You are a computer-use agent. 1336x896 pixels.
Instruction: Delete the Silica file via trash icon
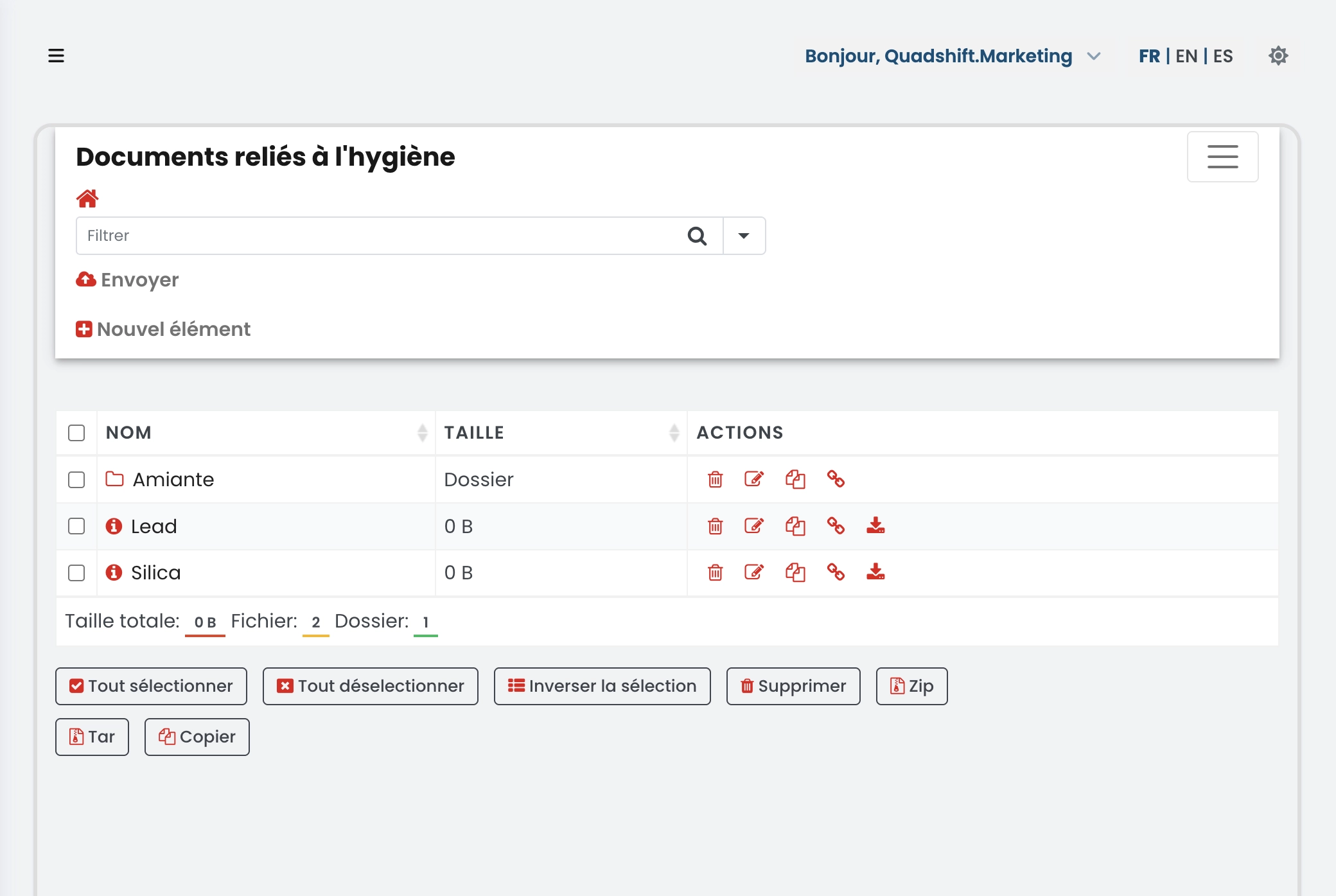point(715,572)
